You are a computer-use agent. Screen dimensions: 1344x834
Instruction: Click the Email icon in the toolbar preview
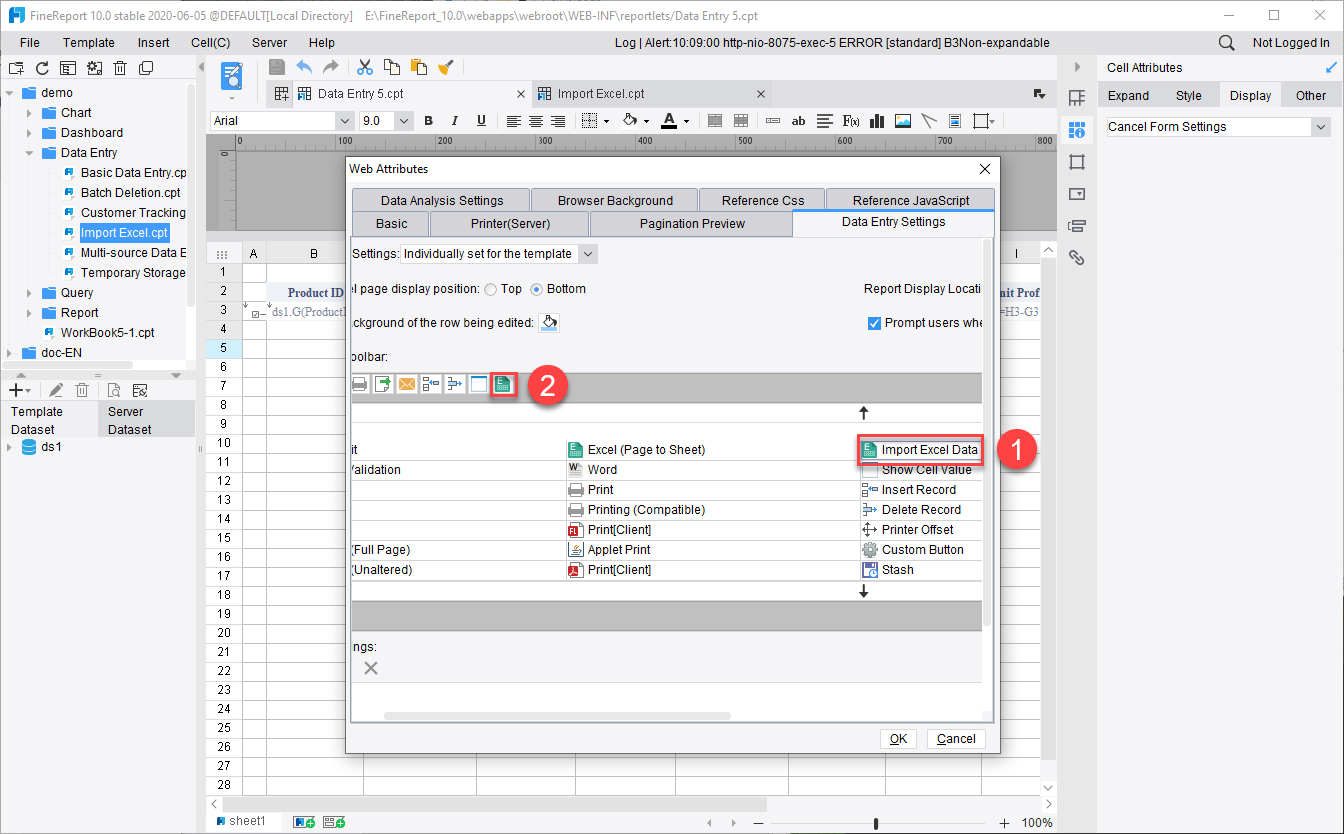click(406, 383)
